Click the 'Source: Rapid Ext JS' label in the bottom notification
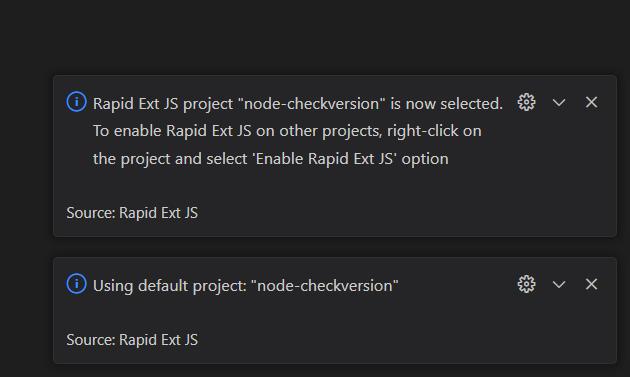 coord(132,340)
